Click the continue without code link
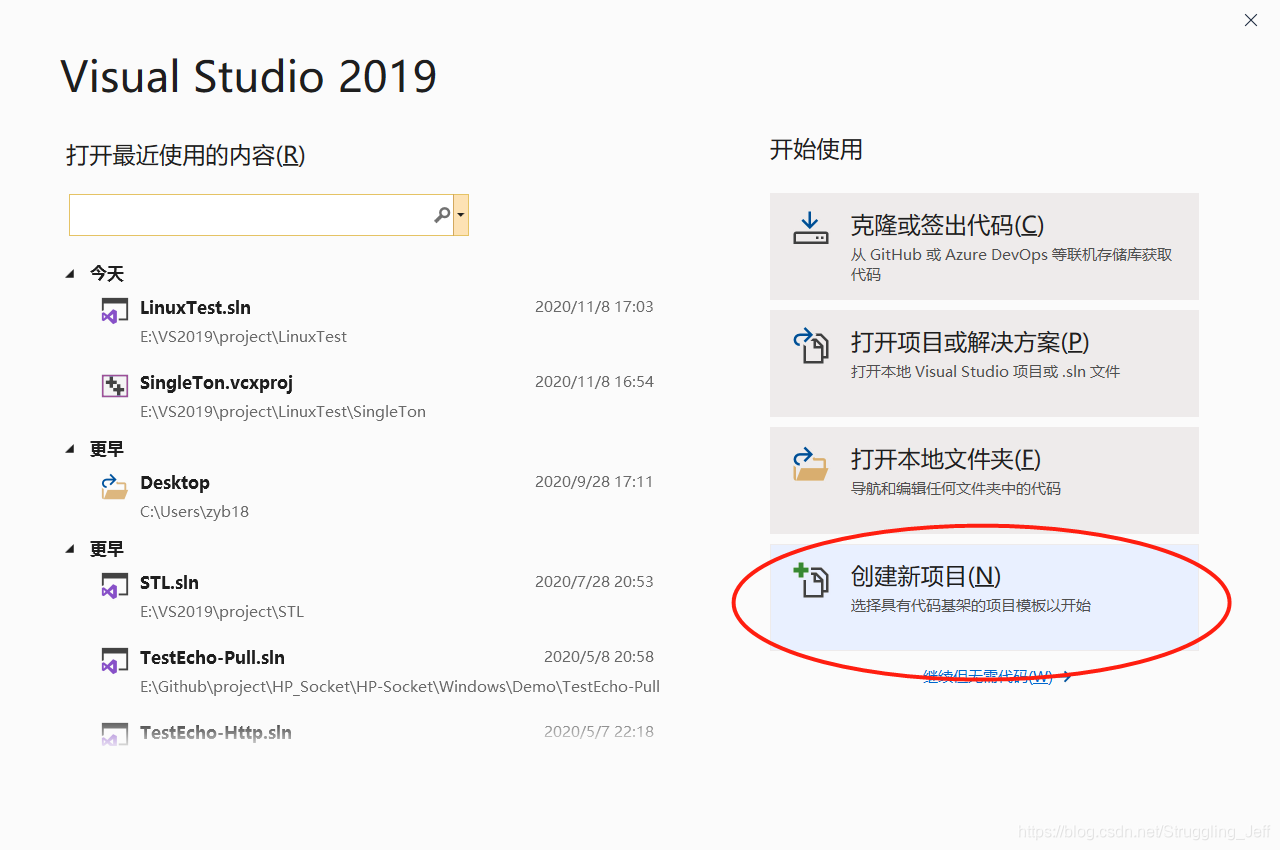 click(997, 676)
